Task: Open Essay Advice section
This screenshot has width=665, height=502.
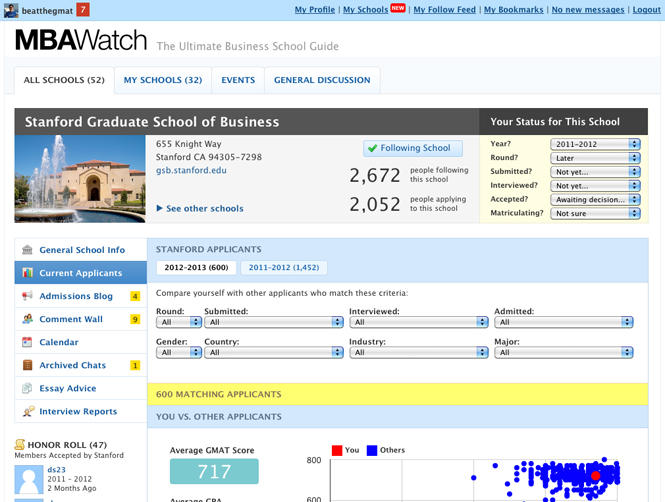Action: pos(81,388)
